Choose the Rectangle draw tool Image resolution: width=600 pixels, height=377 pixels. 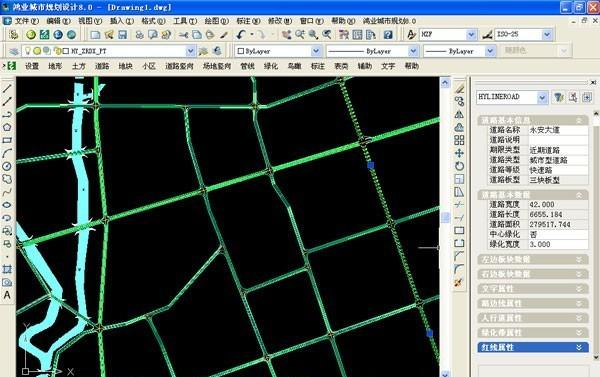tap(7, 140)
